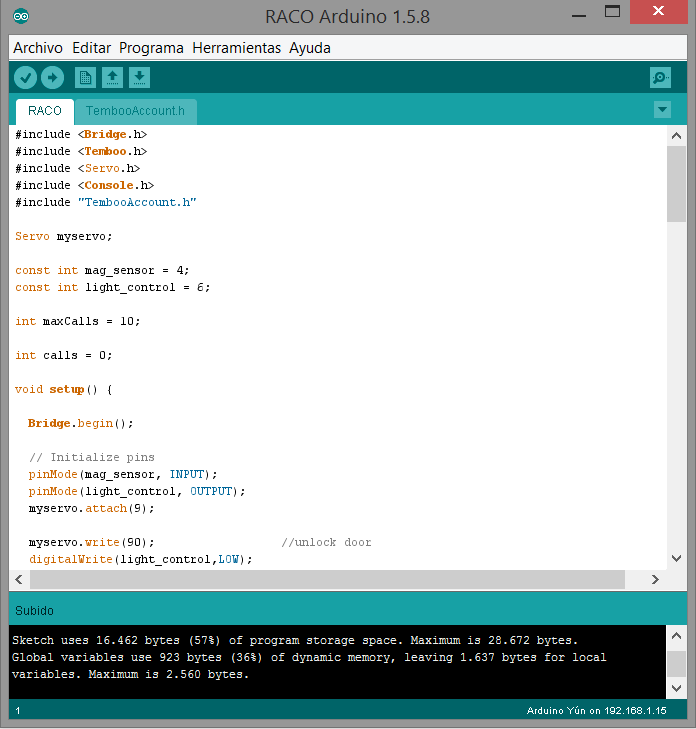Click the console scroll-down arrow

676,688
